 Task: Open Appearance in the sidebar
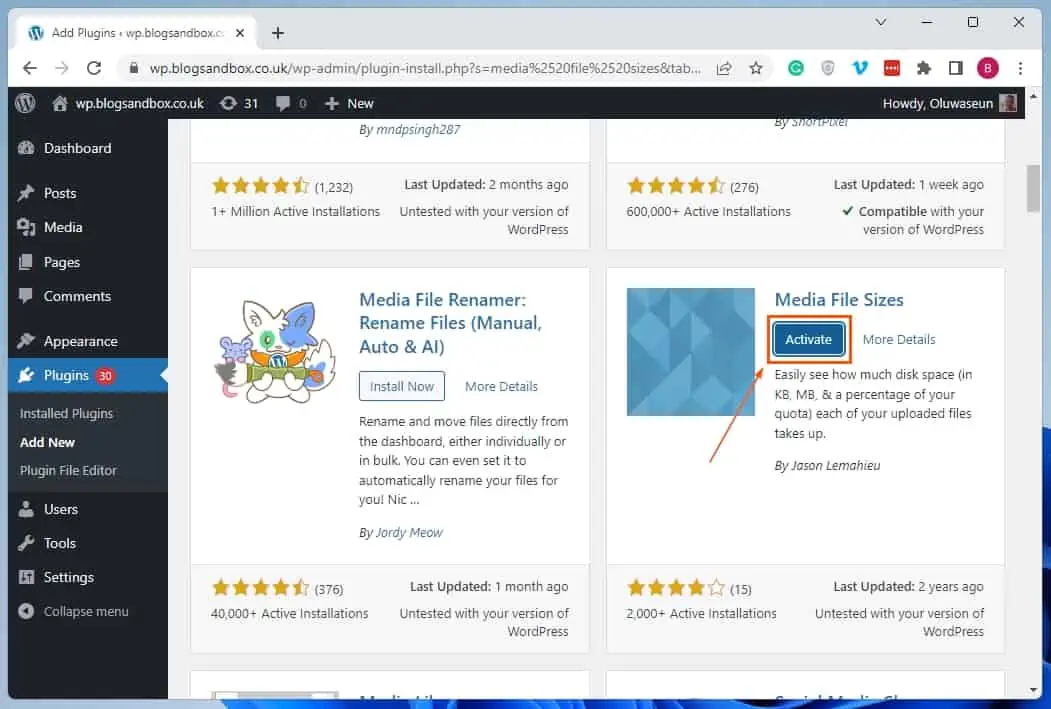tap(80, 341)
